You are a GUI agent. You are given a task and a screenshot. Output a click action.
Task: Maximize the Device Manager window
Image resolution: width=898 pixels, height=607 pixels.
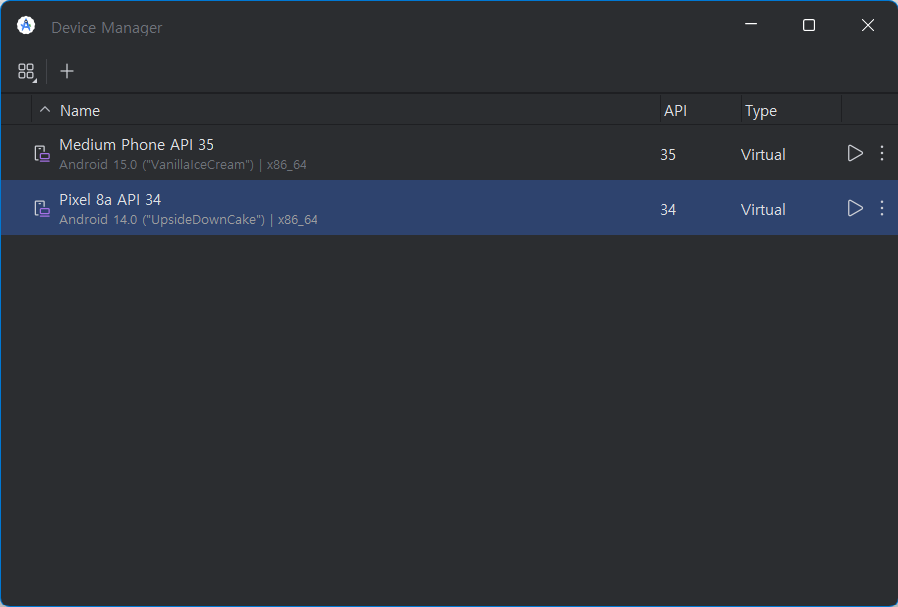[x=809, y=25]
